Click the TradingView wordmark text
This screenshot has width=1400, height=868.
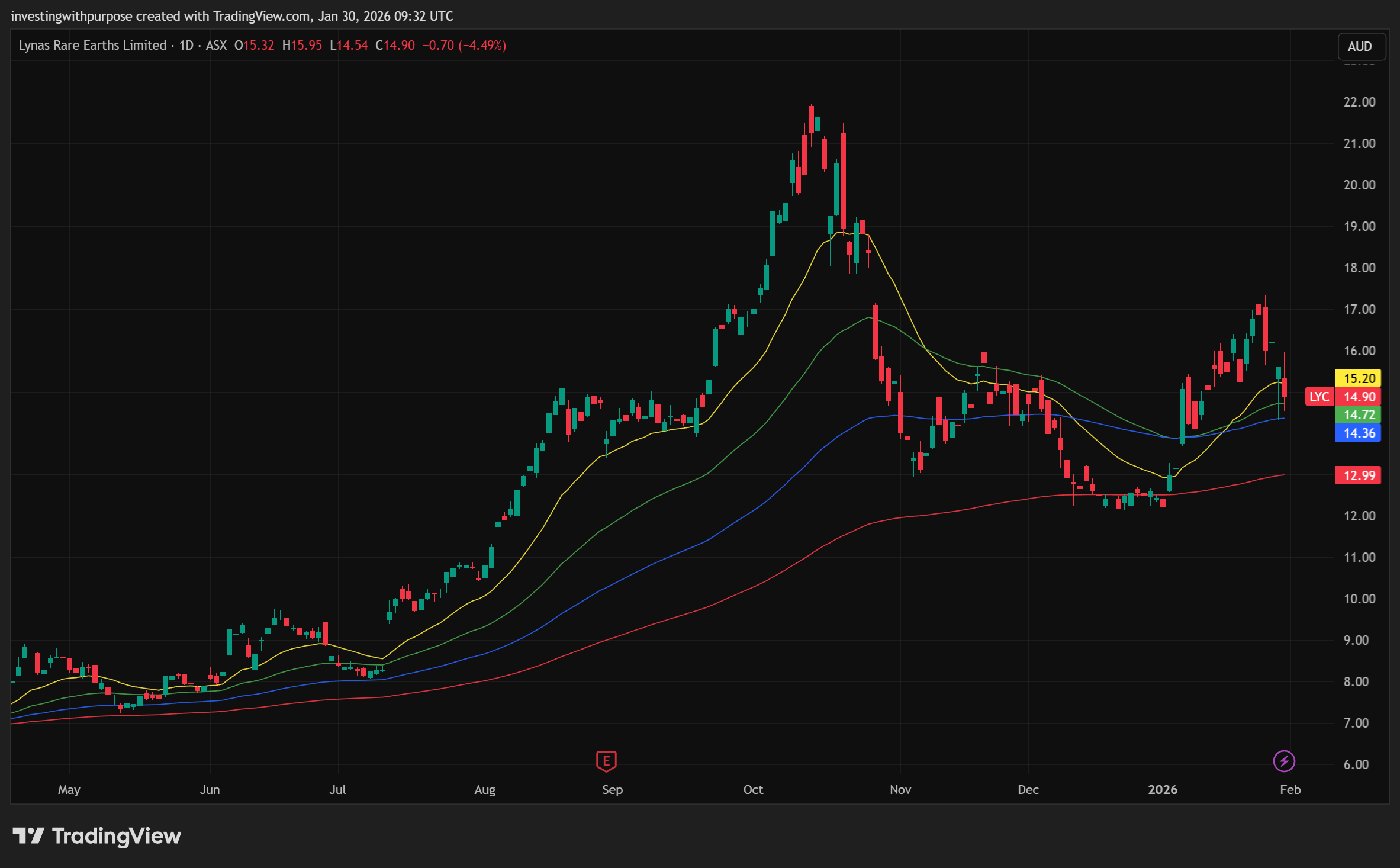(117, 836)
